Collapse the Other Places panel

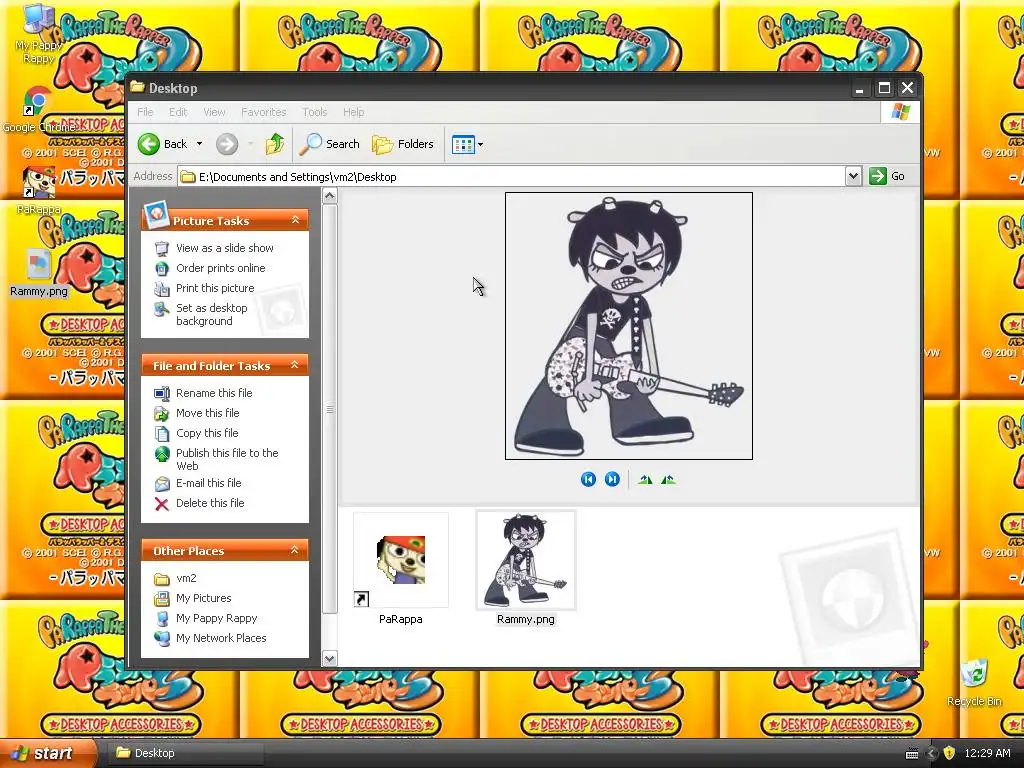[x=295, y=550]
